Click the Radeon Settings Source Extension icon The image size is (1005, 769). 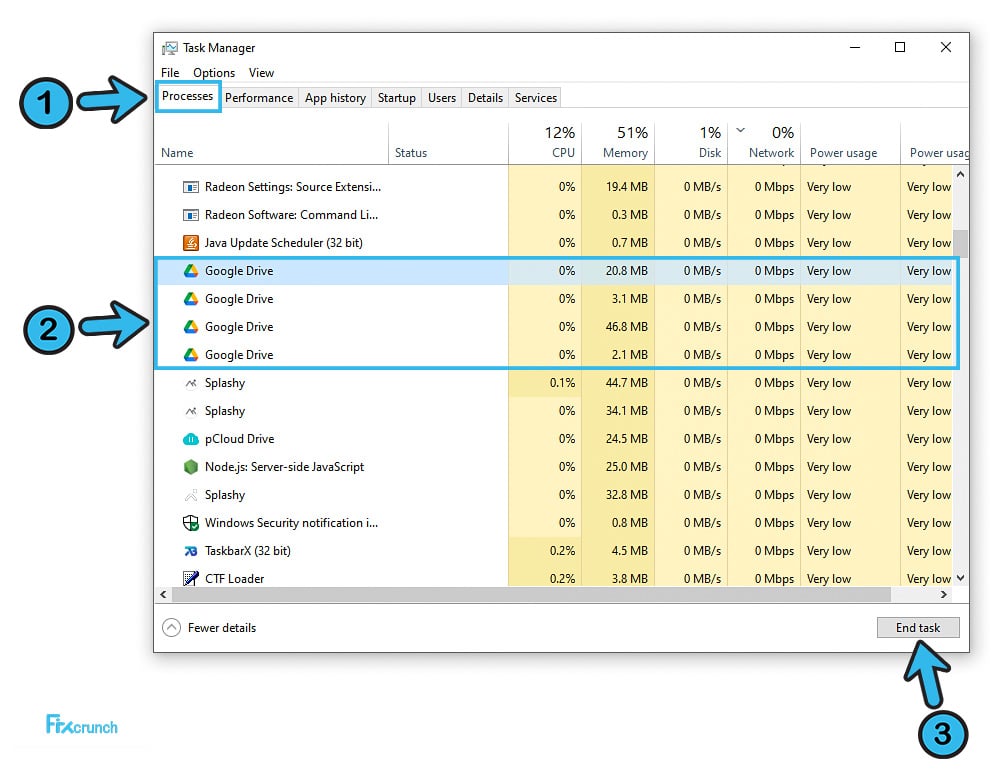[x=190, y=187]
